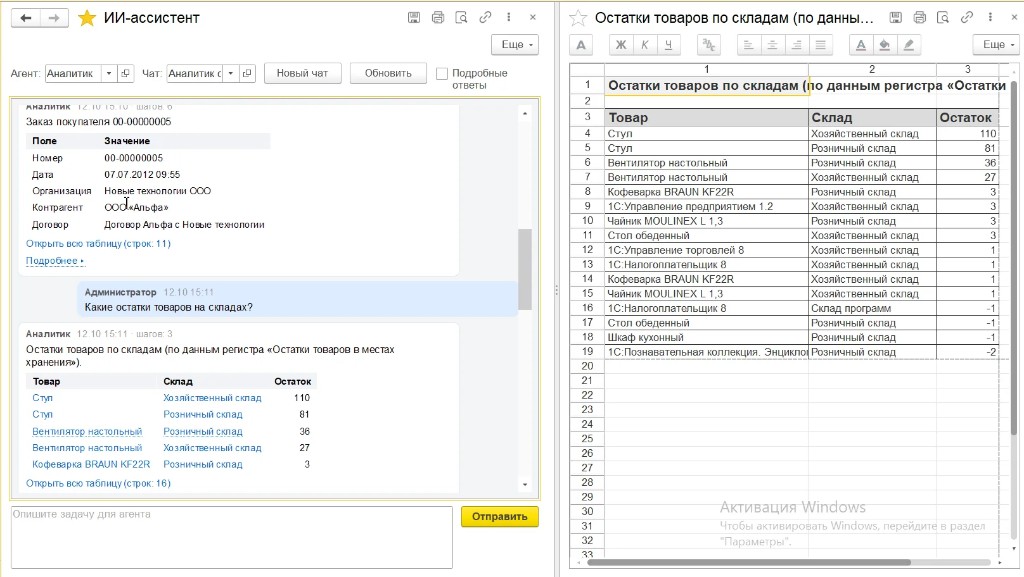
Task: Open the three-dot menu of the Остатки товаров report
Action: [x=990, y=18]
